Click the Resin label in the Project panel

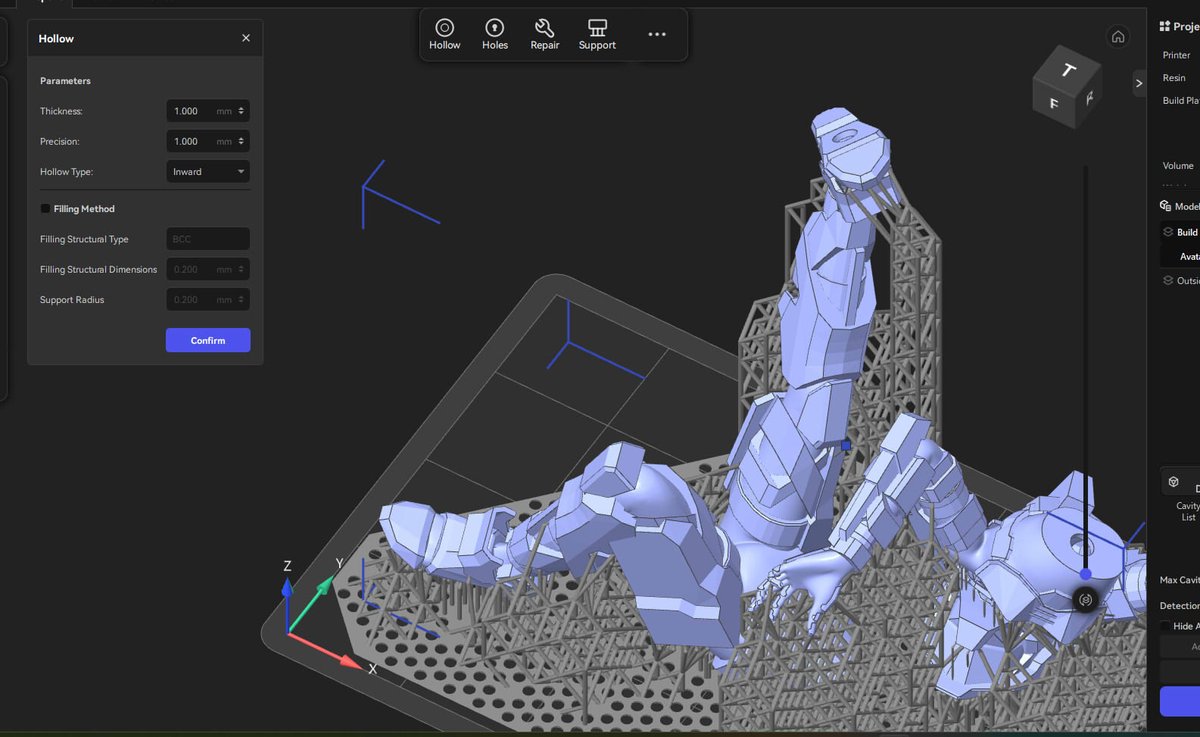1174,78
